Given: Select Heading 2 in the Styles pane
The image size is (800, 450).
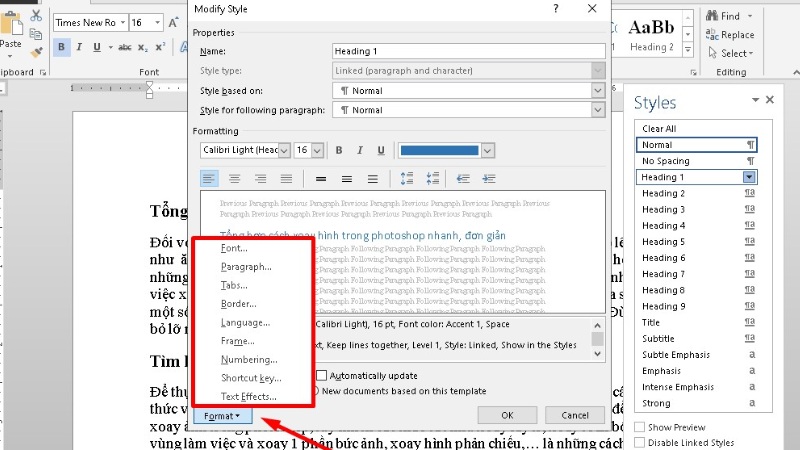Looking at the screenshot, I should coord(696,193).
